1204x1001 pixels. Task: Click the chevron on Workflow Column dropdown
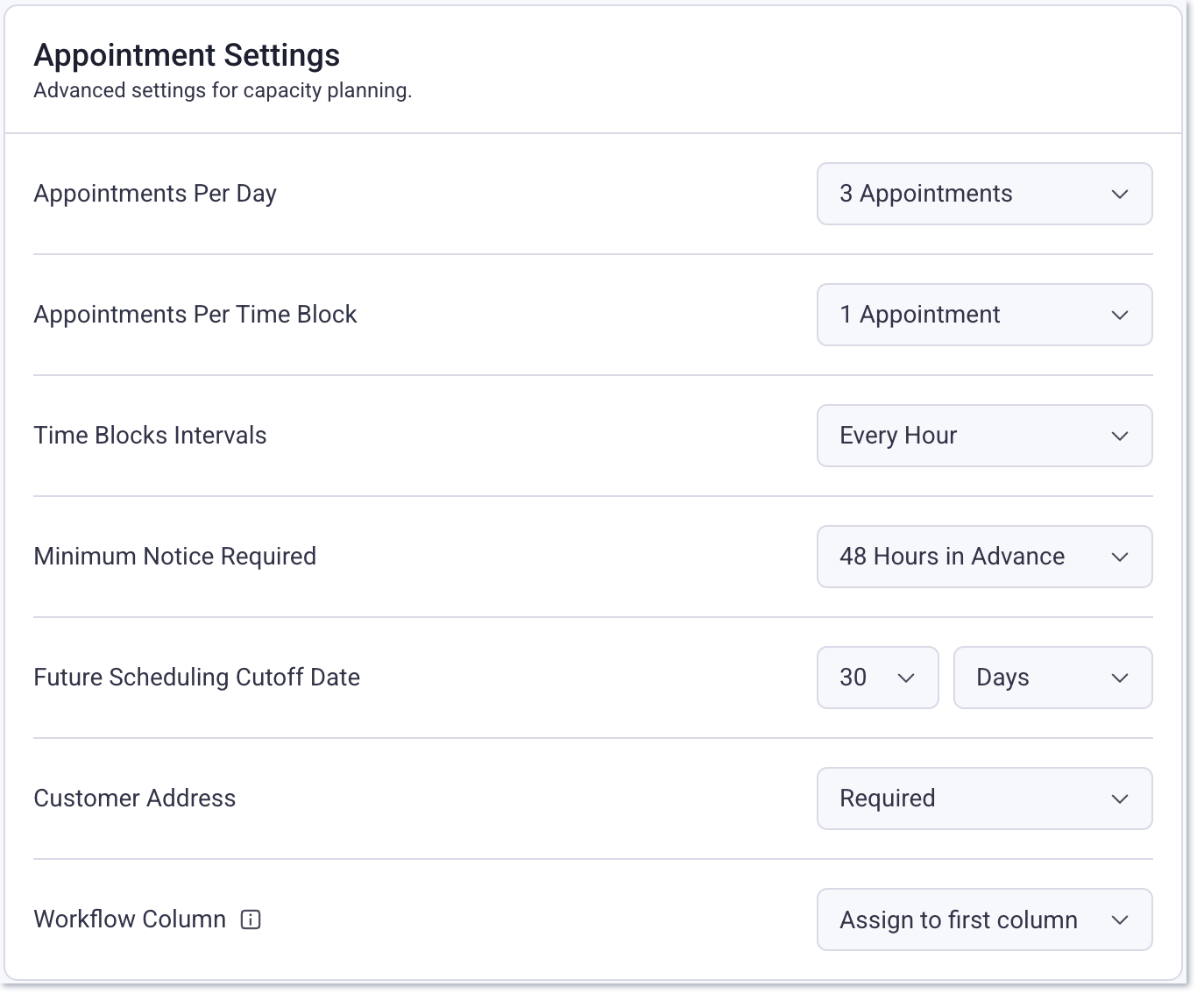[1119, 919]
